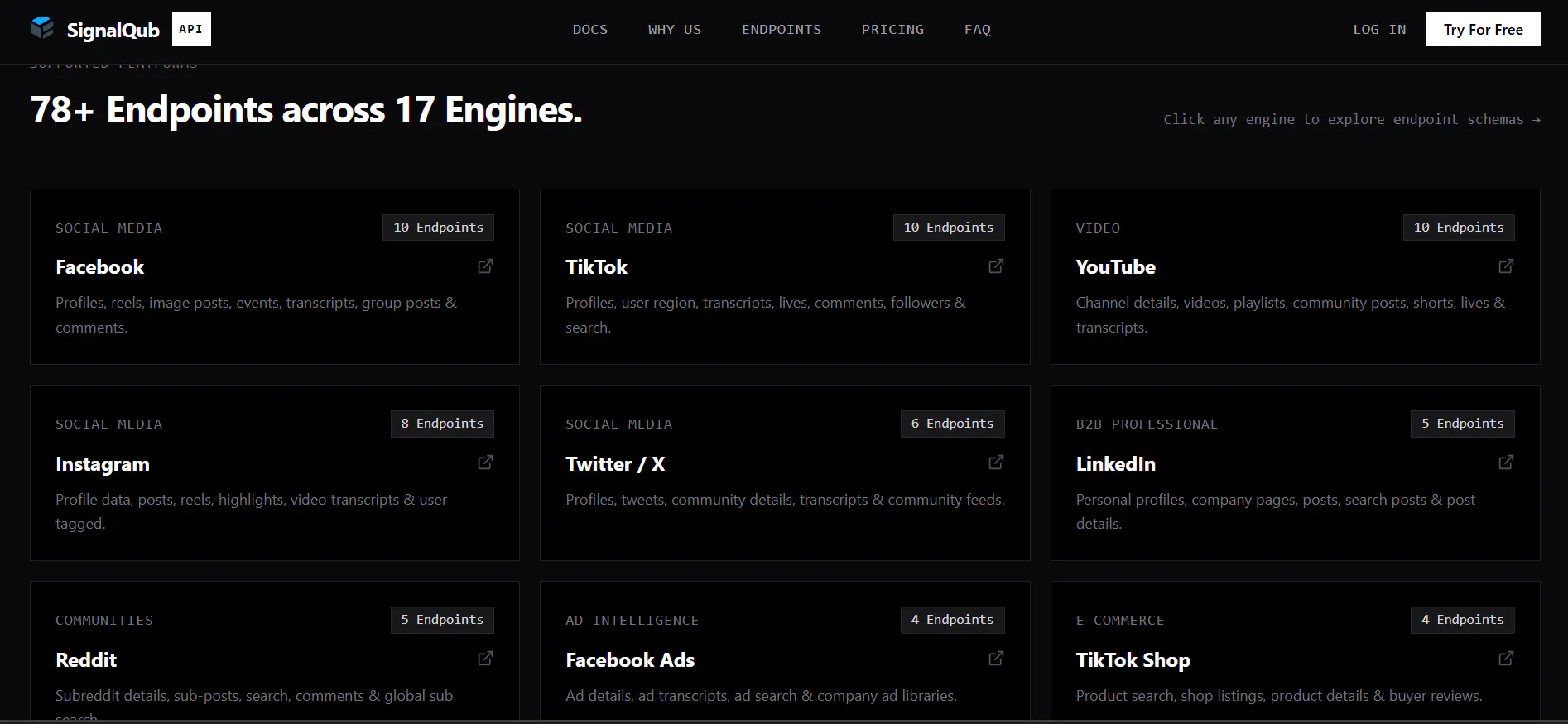Click the Instagram description starting 'Profile data, posts'
This screenshot has height=724, width=1568.
(x=251, y=511)
